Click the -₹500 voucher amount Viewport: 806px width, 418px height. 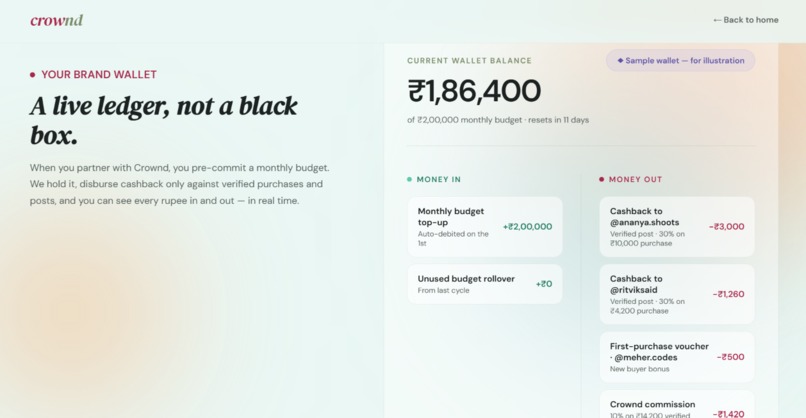tap(730, 357)
